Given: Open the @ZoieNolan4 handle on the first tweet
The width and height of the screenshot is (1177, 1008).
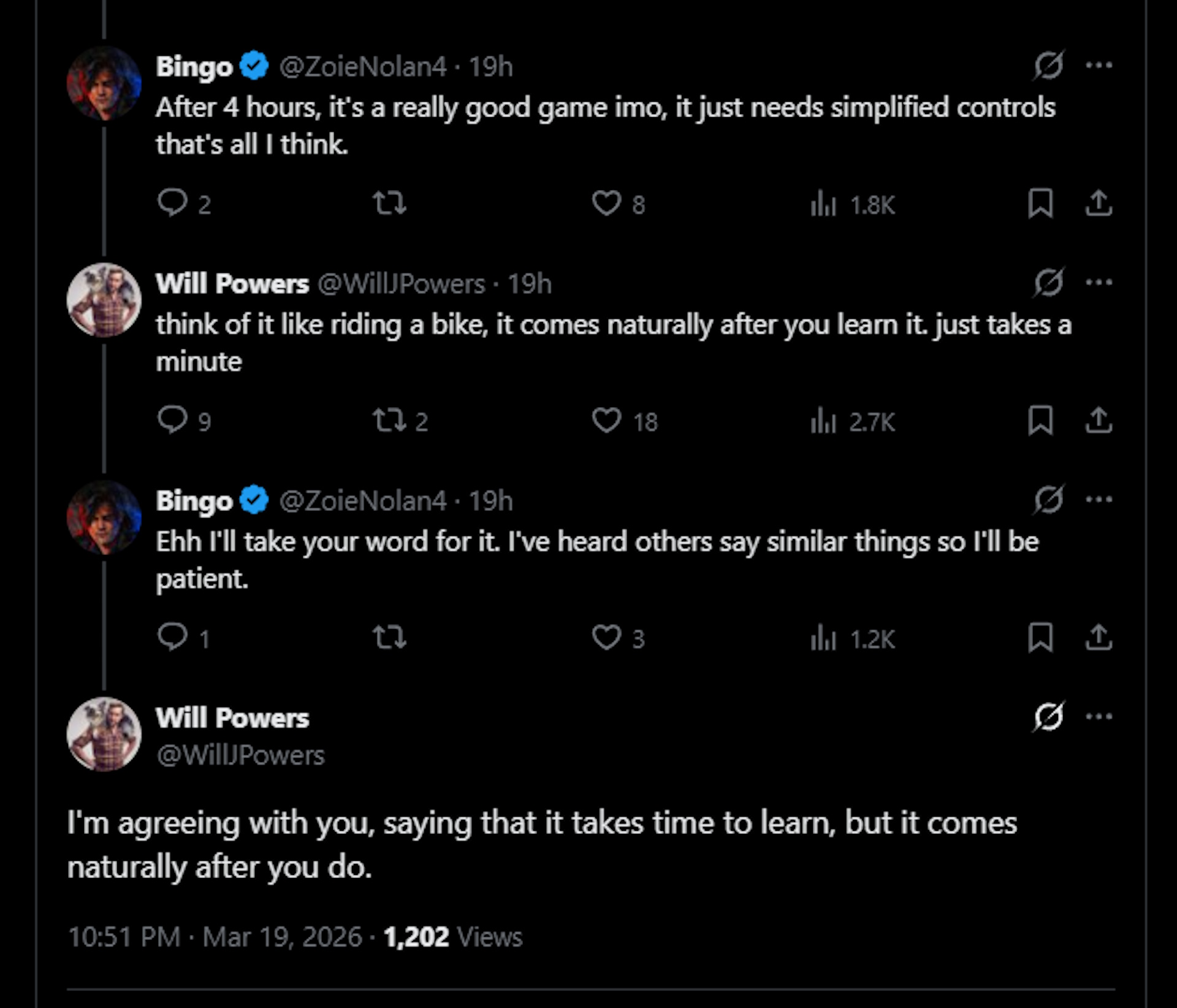Looking at the screenshot, I should [363, 67].
